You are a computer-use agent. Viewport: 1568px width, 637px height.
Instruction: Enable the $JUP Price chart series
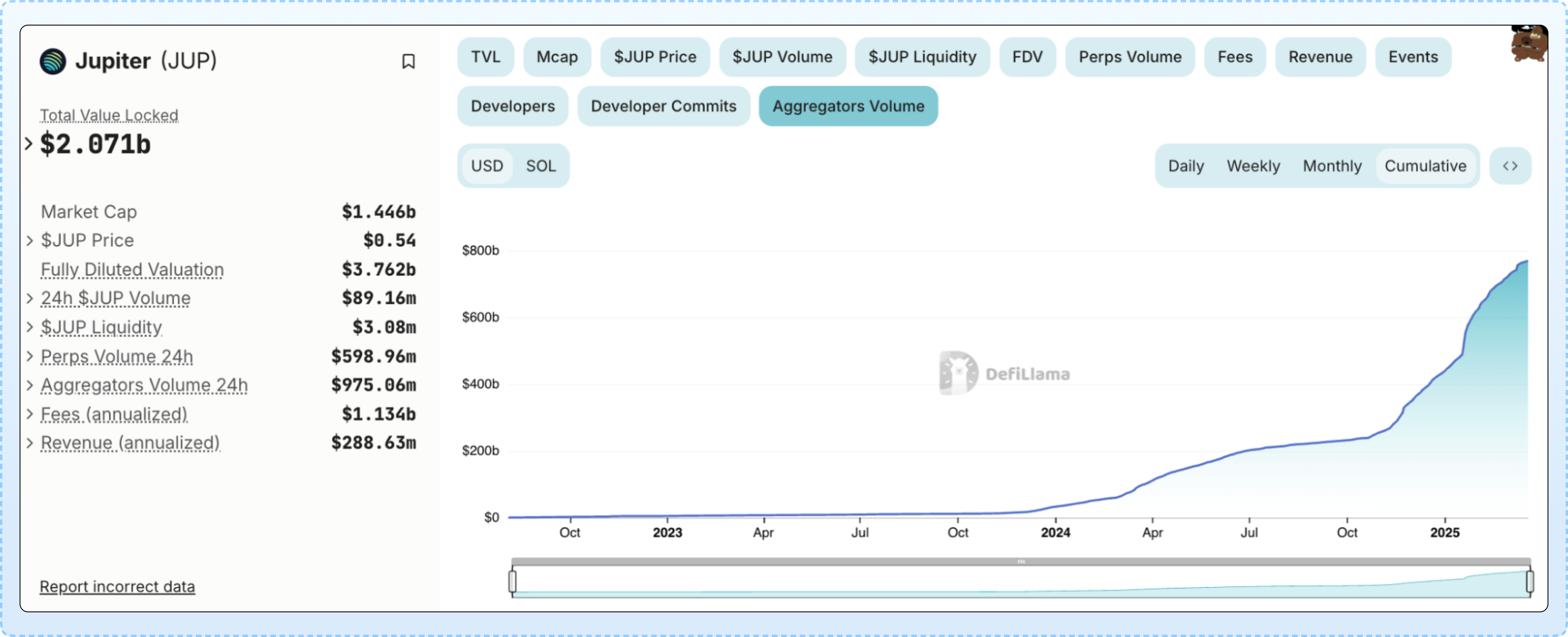point(655,57)
